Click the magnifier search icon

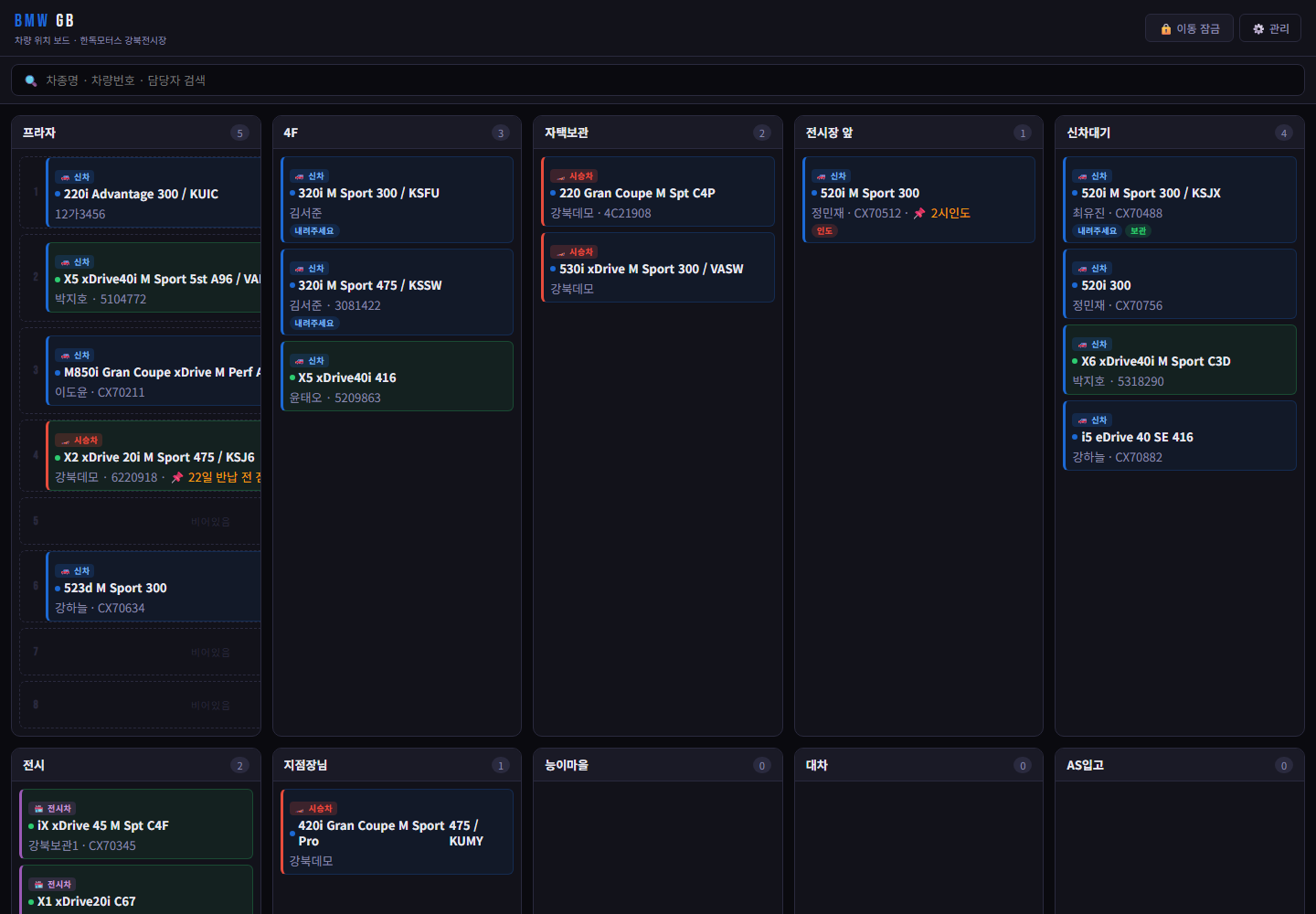(x=31, y=80)
